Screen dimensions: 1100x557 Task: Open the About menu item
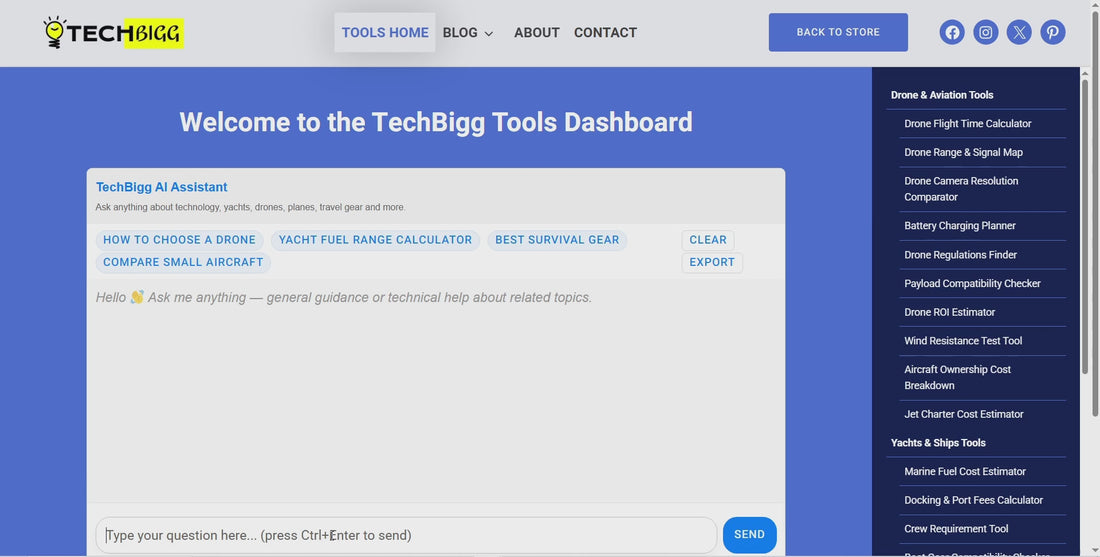[536, 33]
